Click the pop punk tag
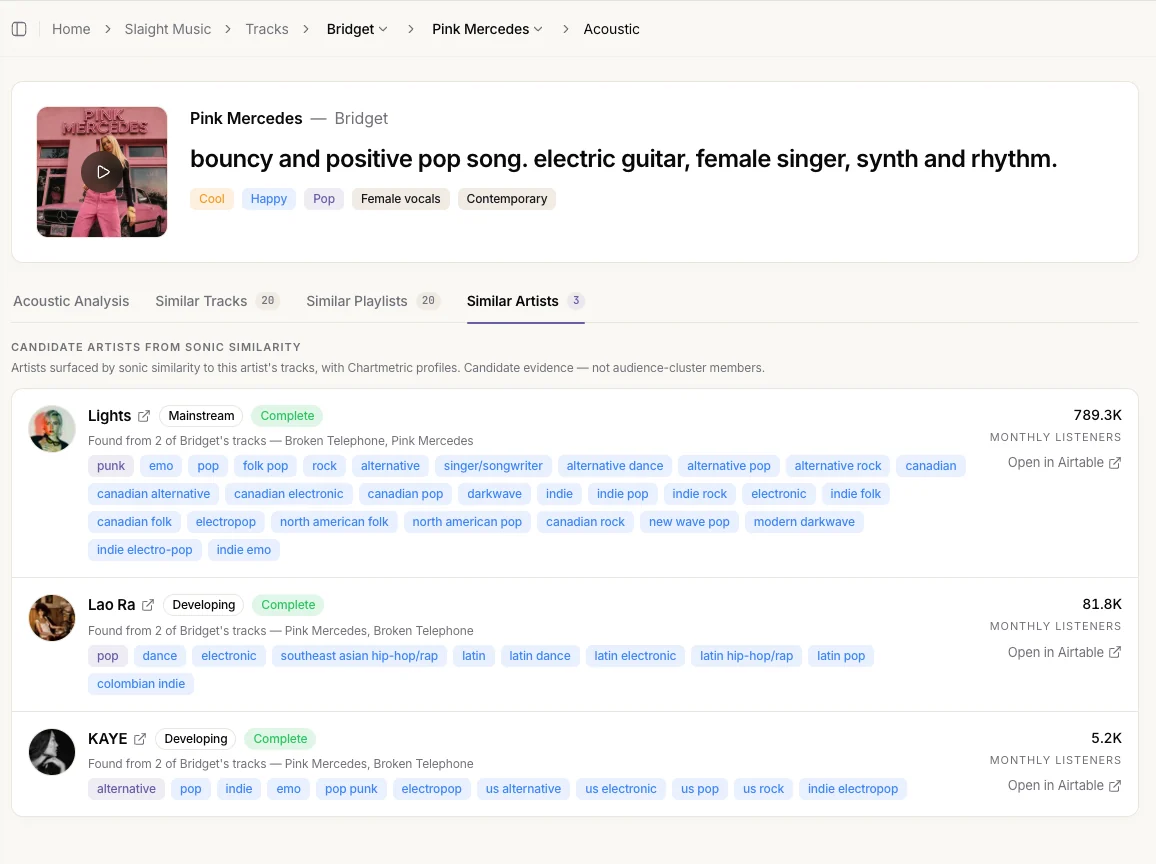 pos(351,789)
